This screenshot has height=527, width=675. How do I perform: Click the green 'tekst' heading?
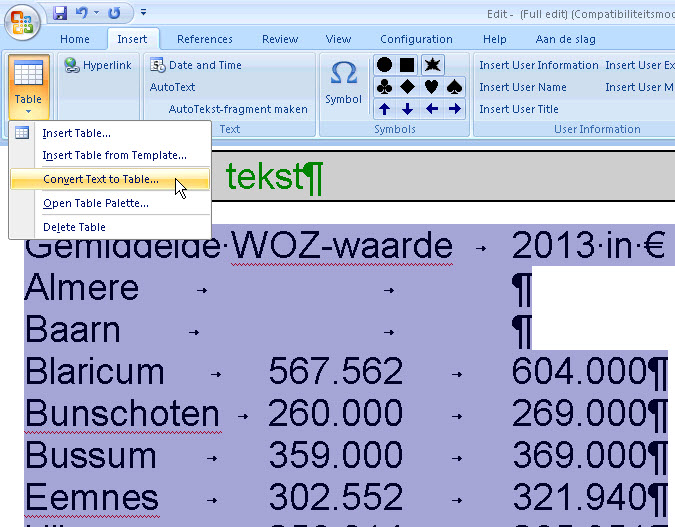point(264,177)
